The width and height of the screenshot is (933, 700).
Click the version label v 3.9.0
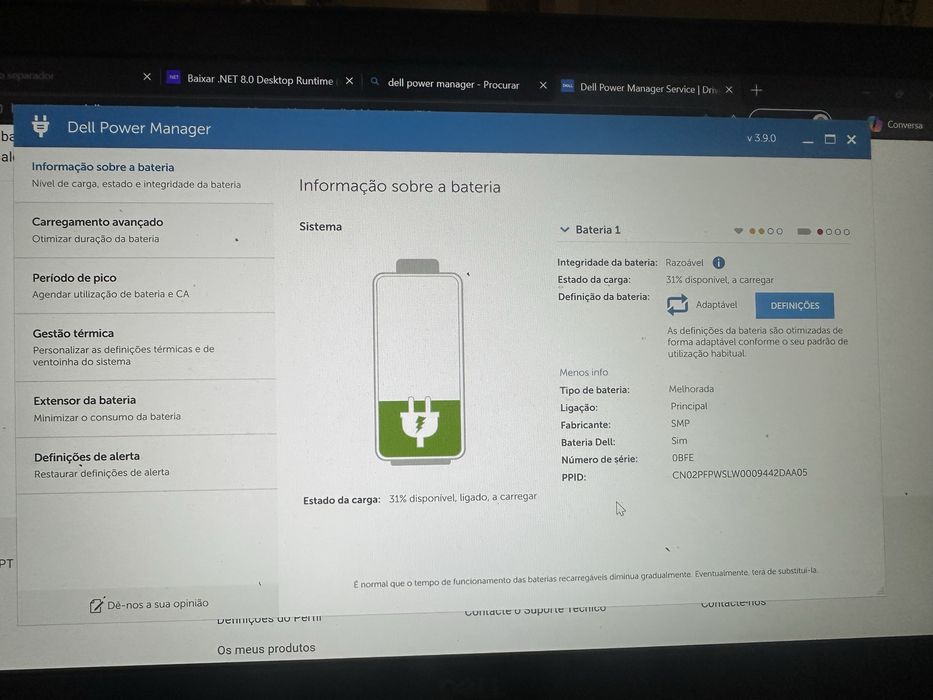point(762,138)
